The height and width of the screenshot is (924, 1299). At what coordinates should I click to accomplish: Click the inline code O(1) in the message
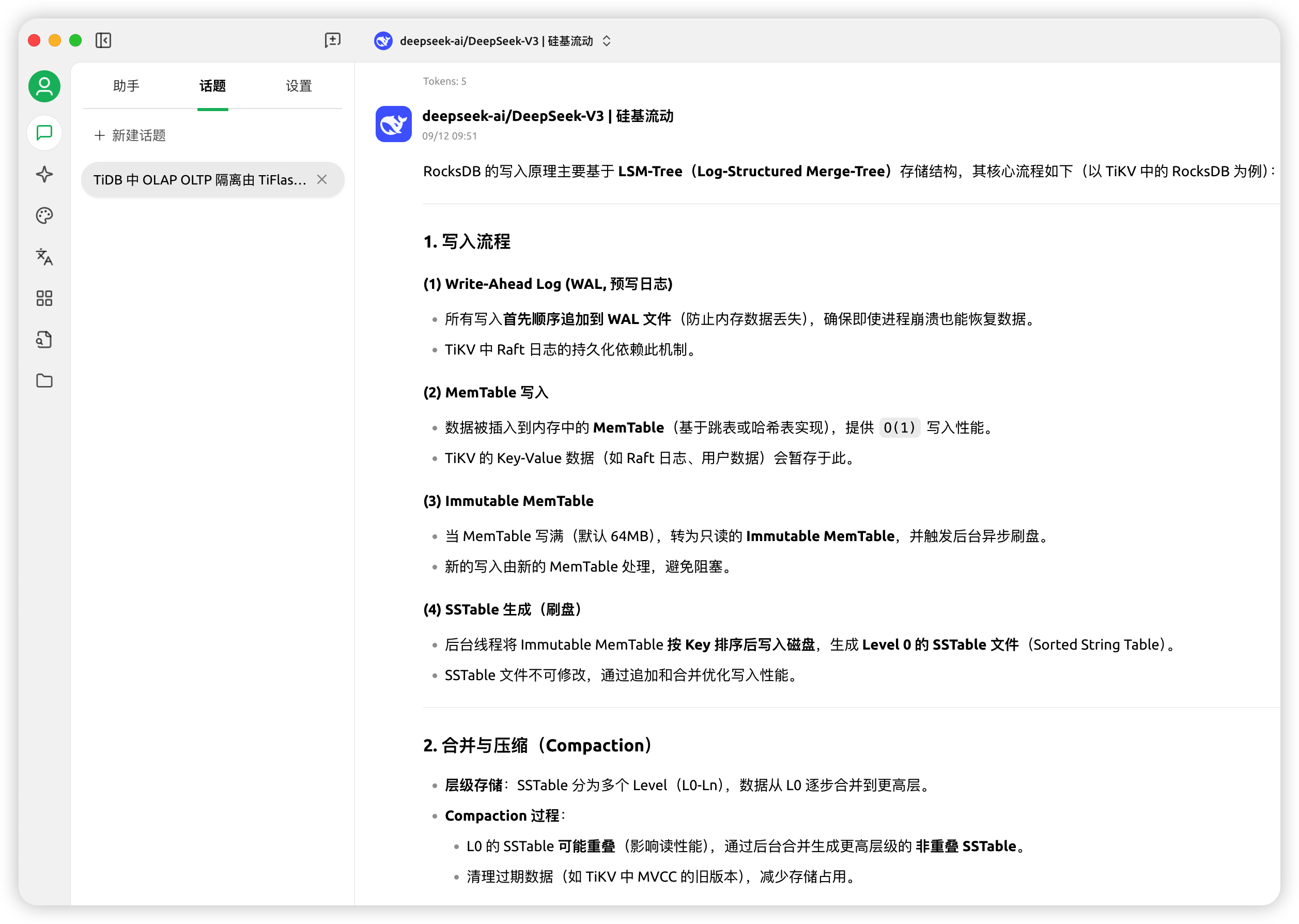(x=900, y=427)
